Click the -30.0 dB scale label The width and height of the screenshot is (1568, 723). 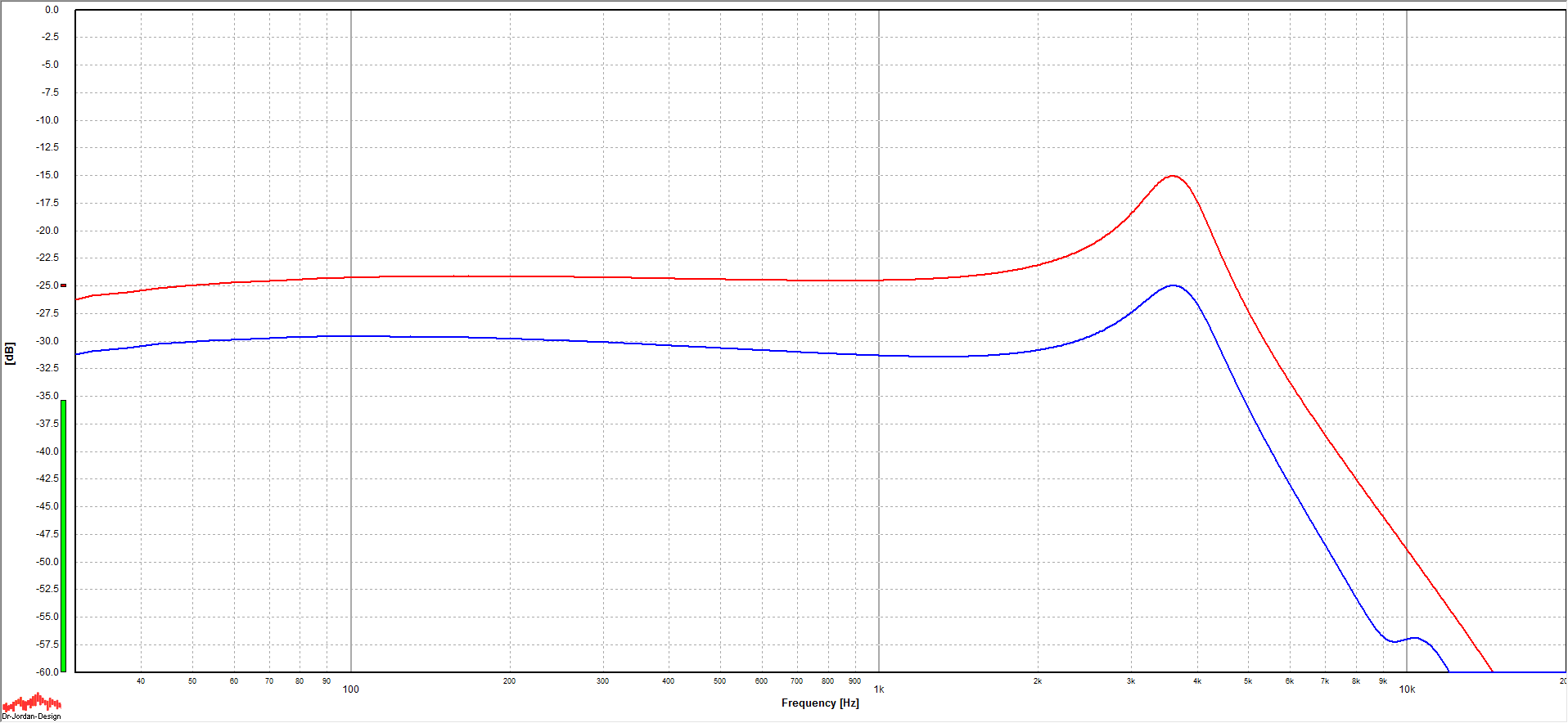[47, 341]
